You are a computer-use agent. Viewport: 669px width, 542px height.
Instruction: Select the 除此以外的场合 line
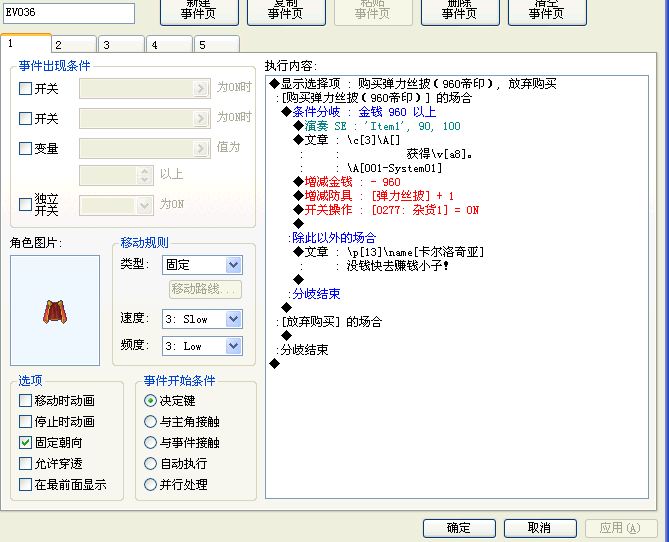[332, 238]
